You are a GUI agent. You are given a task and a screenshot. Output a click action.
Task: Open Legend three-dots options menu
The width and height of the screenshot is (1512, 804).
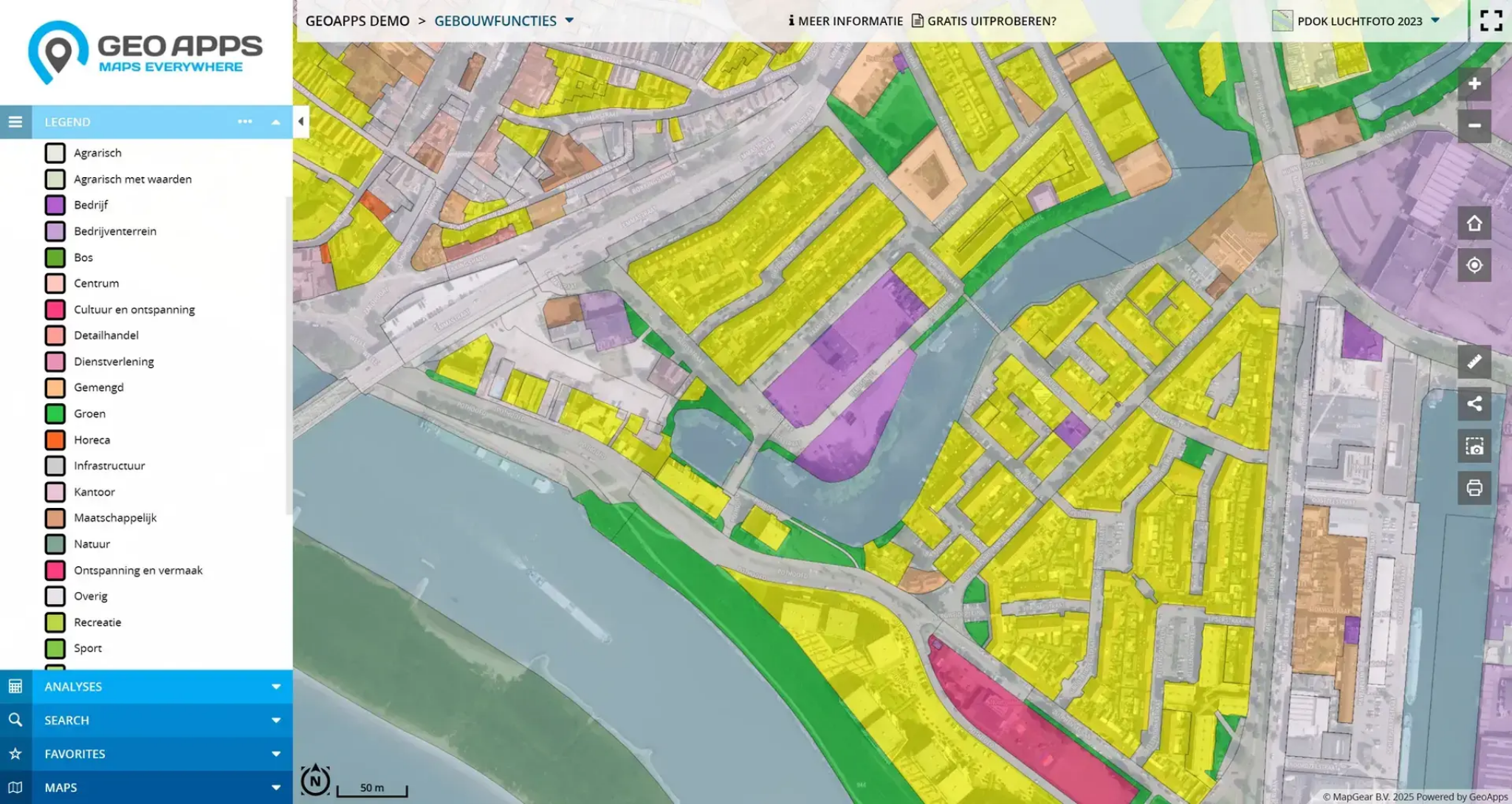point(244,122)
